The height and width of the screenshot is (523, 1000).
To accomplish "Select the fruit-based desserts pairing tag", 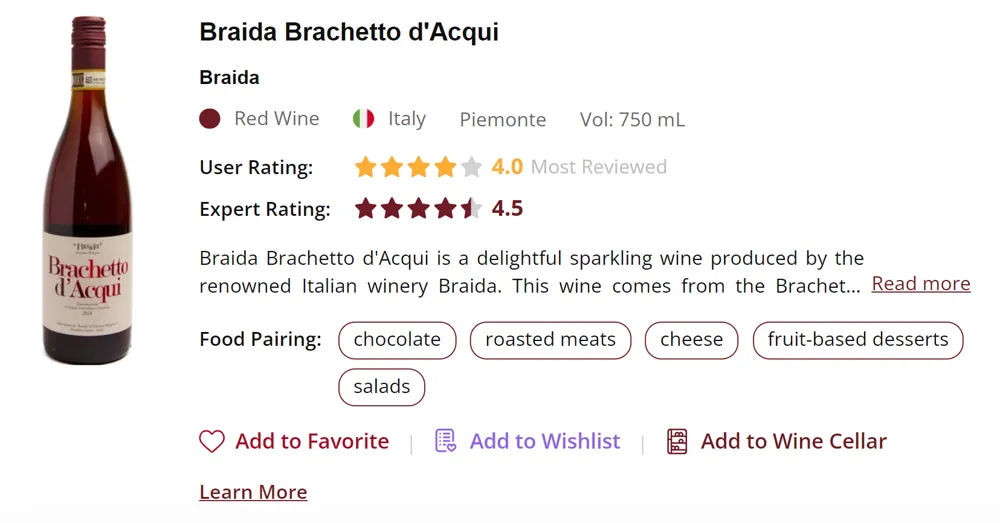I will 857,340.
